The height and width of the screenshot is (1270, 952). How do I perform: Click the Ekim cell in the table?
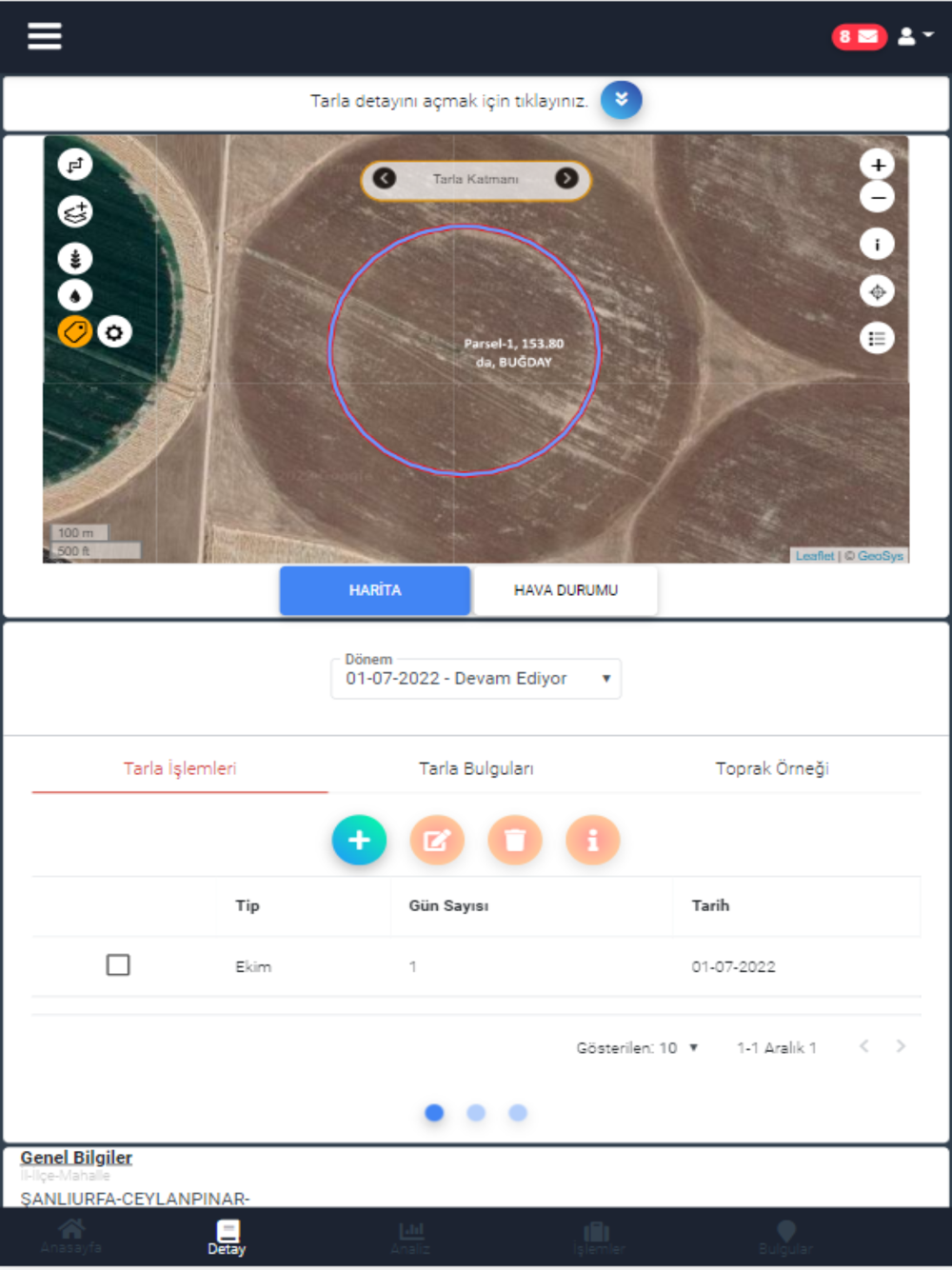click(253, 966)
